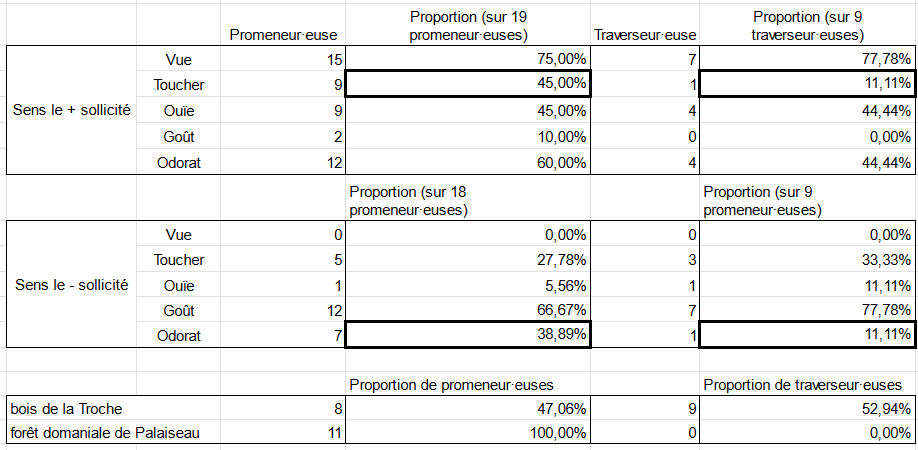Screen dimensions: 918x450
Task: Select the value 15 in the Vue row
Action: 283,59
